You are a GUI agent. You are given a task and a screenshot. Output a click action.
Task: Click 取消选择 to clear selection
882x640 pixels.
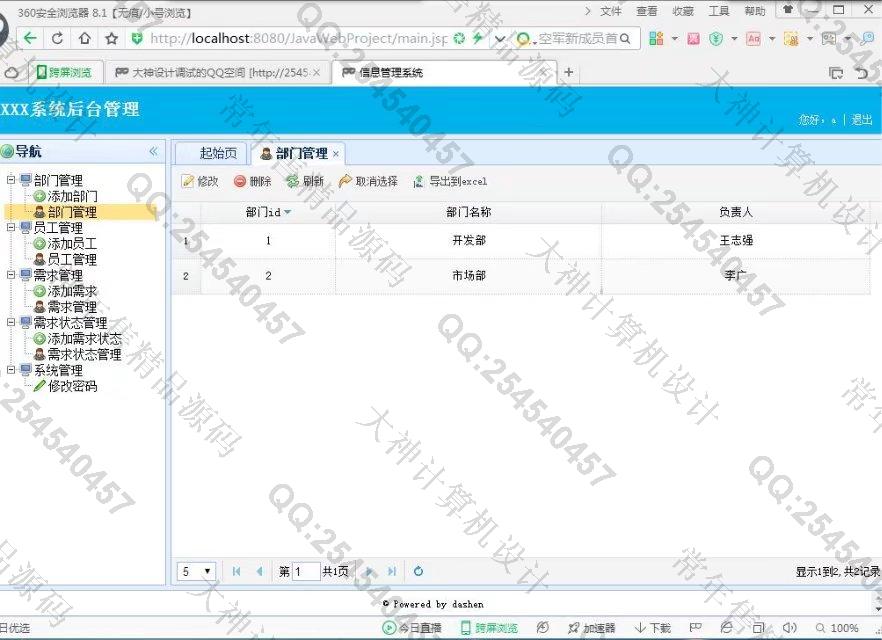pyautogui.click(x=368, y=181)
